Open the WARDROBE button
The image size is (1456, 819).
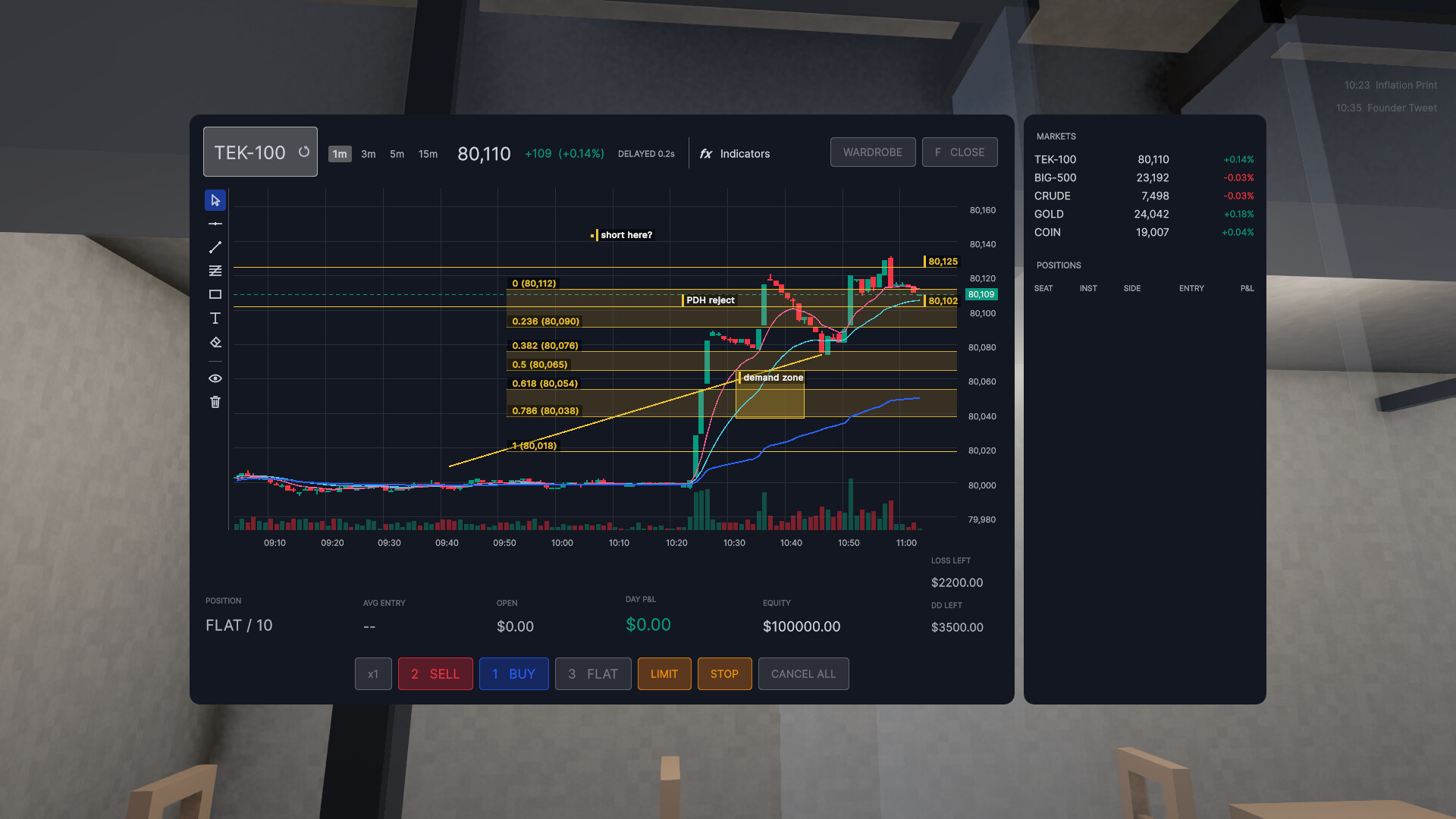pos(873,152)
